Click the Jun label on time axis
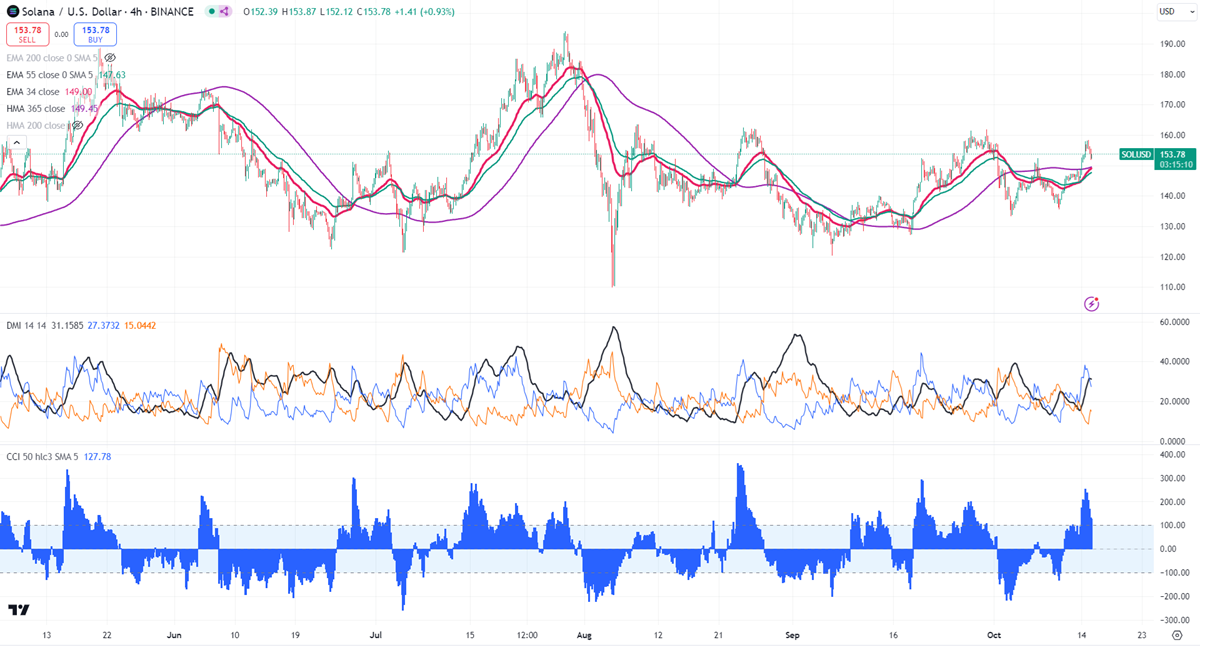The width and height of the screenshot is (1210, 648). click(174, 635)
